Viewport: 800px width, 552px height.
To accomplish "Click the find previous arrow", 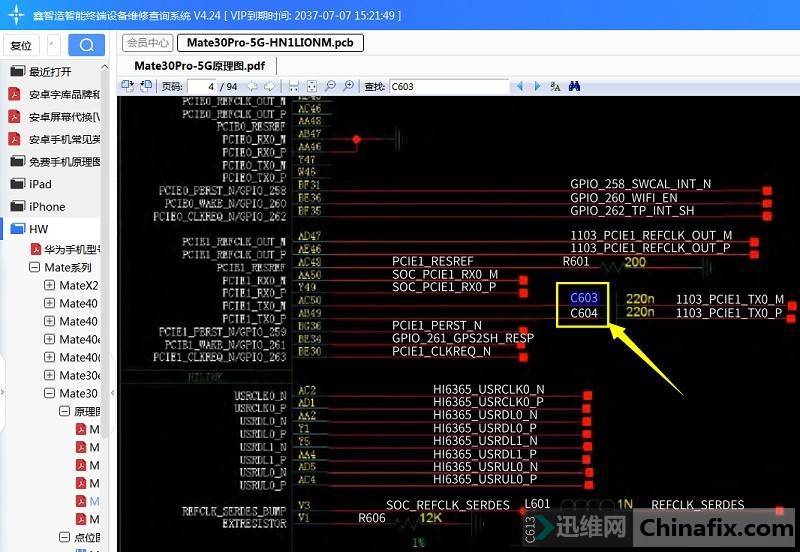I will [519, 87].
